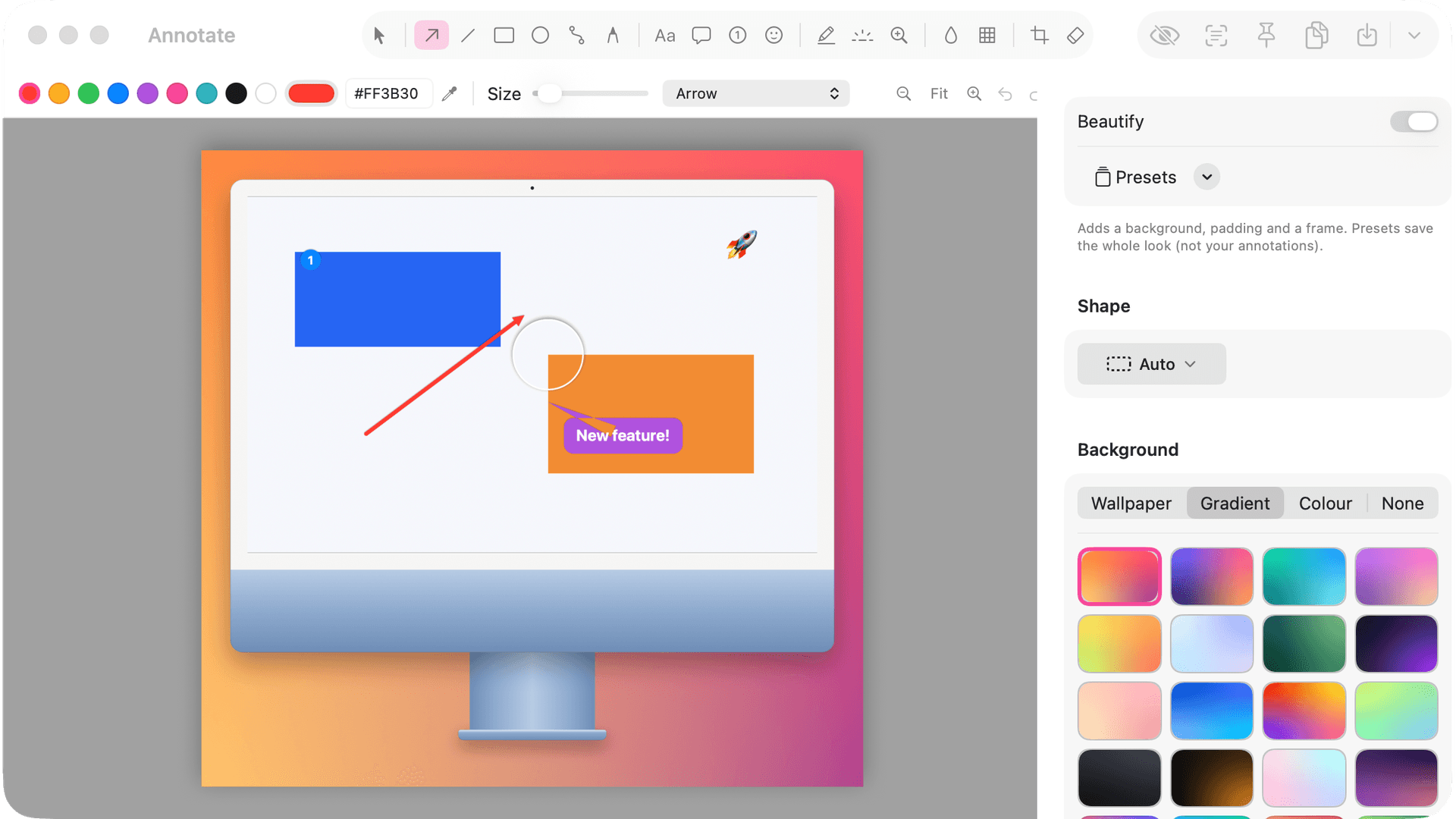Select the speech bubble callout tool

pos(701,36)
